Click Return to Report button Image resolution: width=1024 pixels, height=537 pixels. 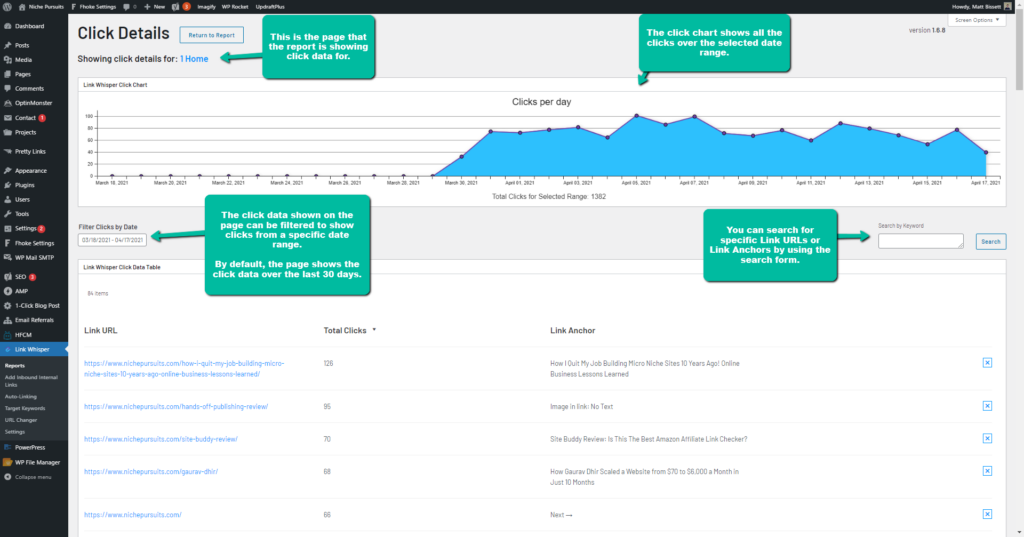tap(212, 35)
